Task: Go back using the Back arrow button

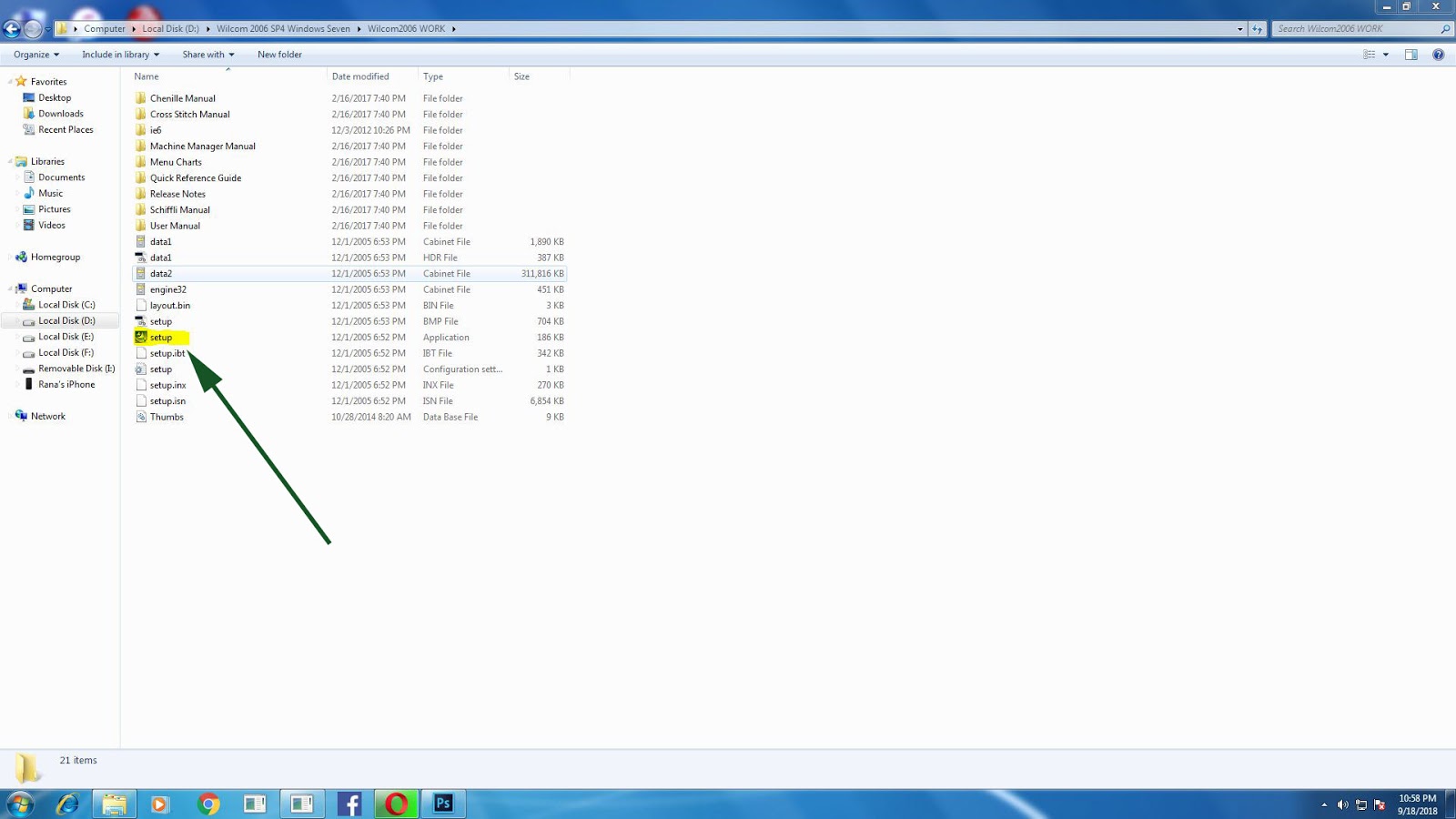Action: pyautogui.click(x=12, y=29)
